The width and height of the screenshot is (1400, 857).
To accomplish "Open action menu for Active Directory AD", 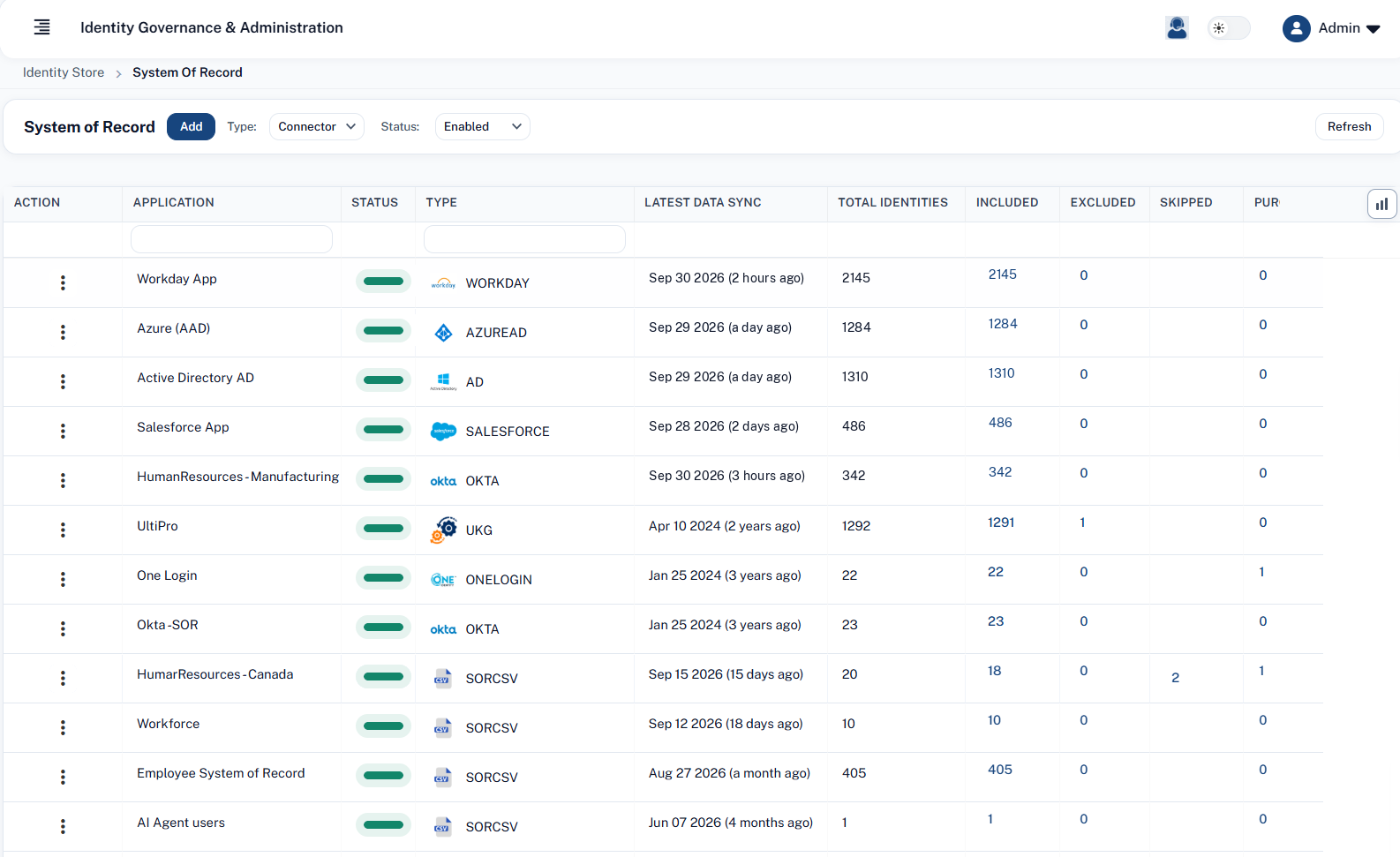I will 63,381.
